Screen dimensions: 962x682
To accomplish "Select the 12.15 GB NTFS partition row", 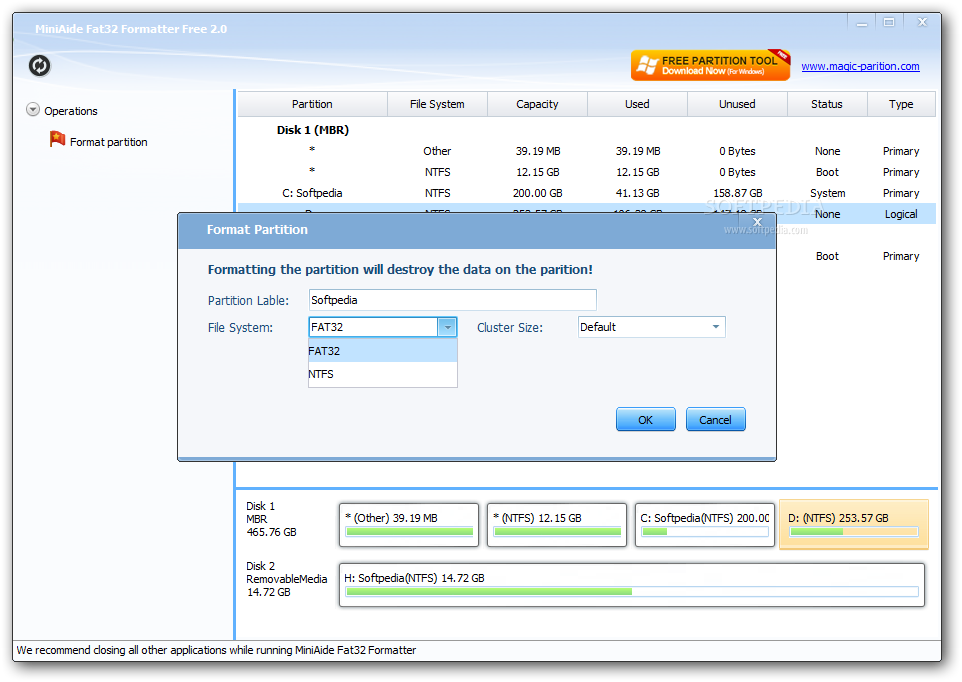I will coord(587,172).
